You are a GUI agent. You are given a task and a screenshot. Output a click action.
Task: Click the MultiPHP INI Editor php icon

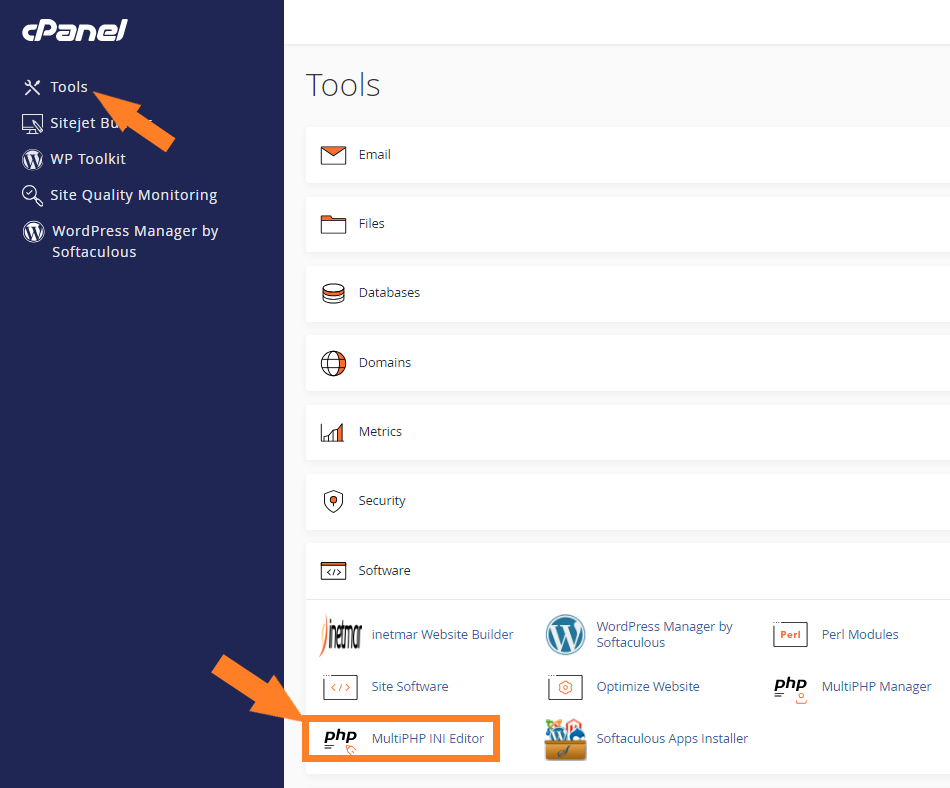pos(340,740)
